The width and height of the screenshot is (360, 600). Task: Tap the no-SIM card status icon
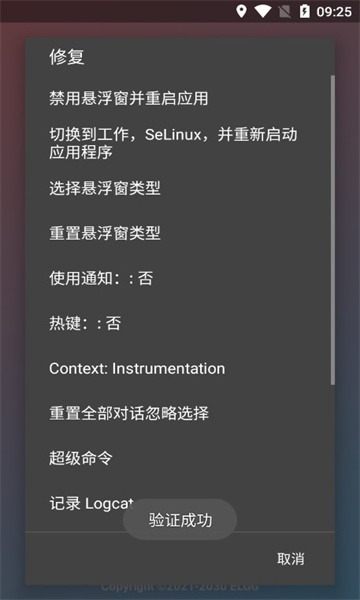tap(284, 12)
